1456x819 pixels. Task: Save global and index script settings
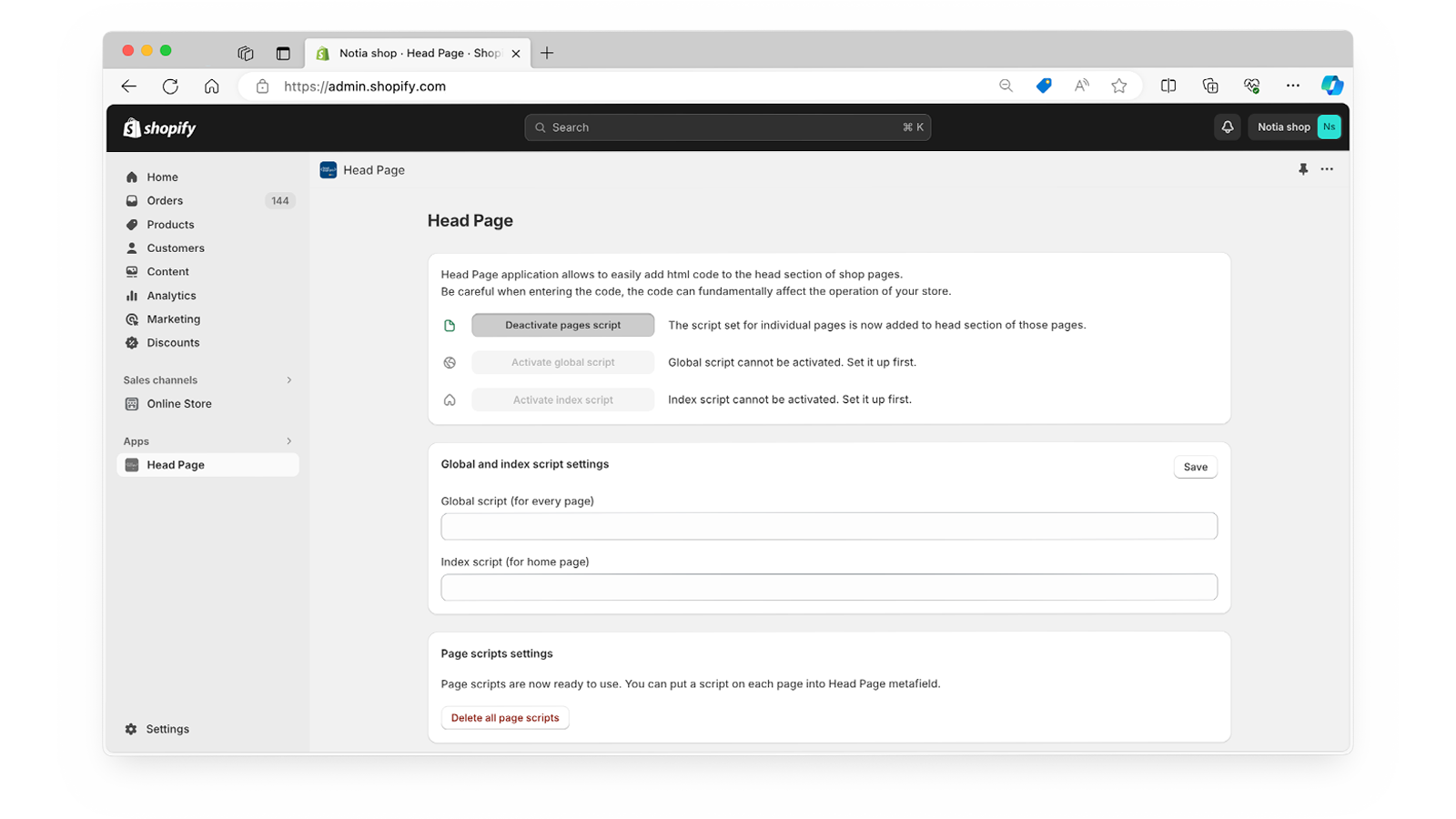tap(1195, 467)
